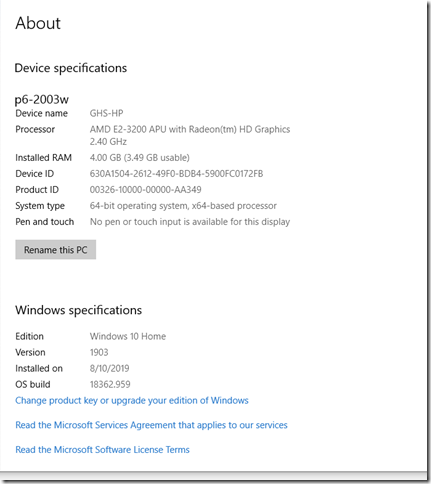Click the OS build 18362.959 value

pyautogui.click(x=110, y=384)
